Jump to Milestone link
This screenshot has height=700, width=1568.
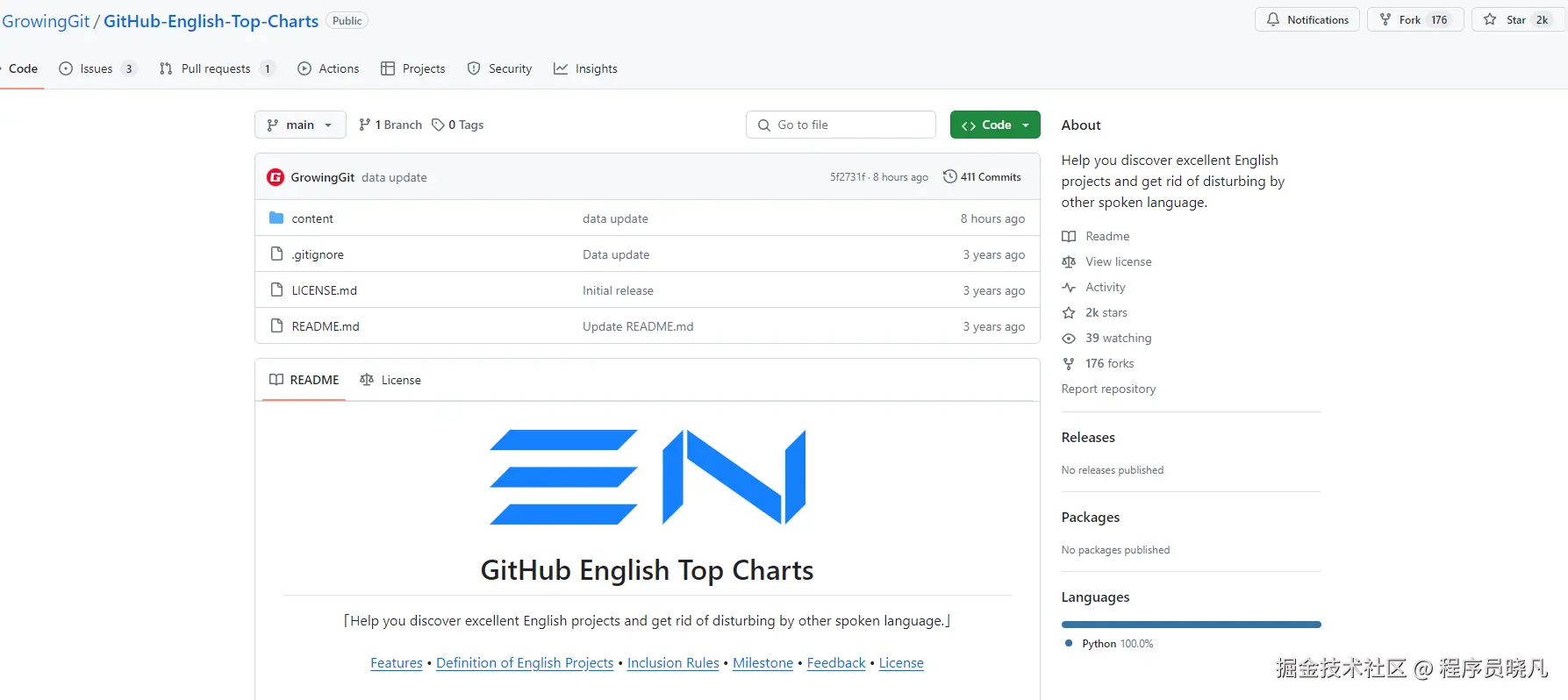pos(763,663)
